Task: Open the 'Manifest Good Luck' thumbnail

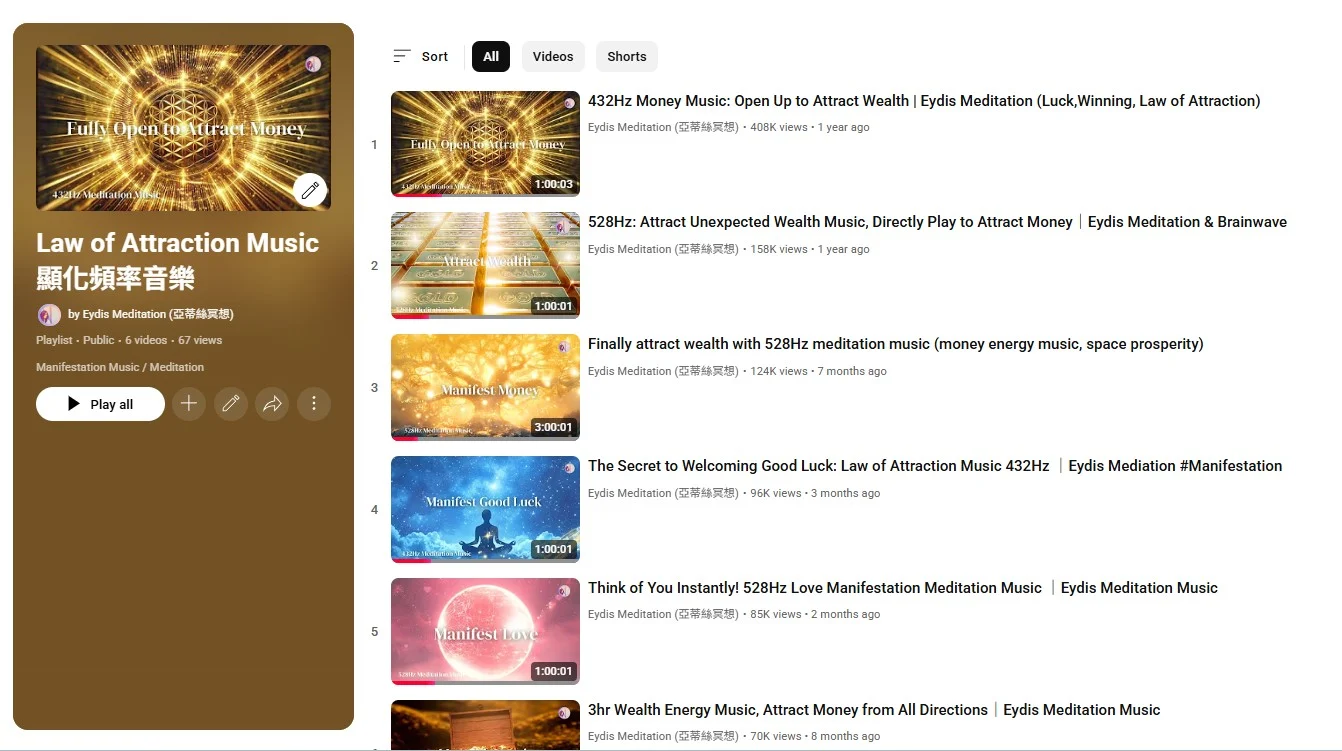Action: point(485,509)
